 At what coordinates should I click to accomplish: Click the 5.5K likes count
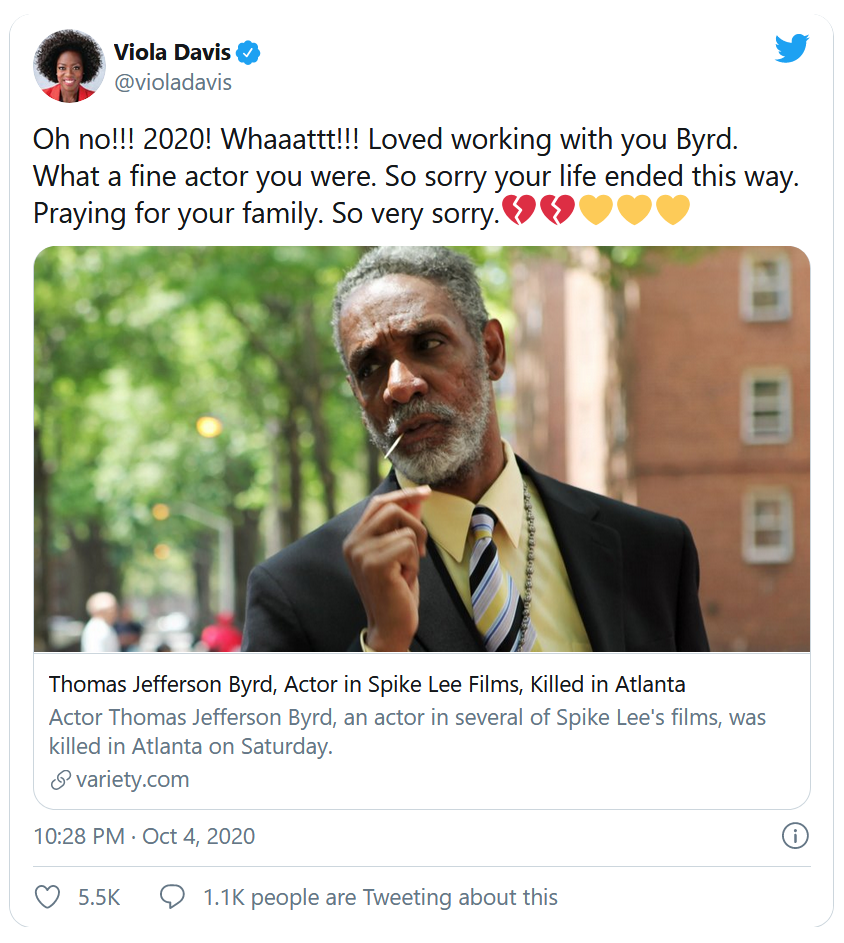click(99, 898)
